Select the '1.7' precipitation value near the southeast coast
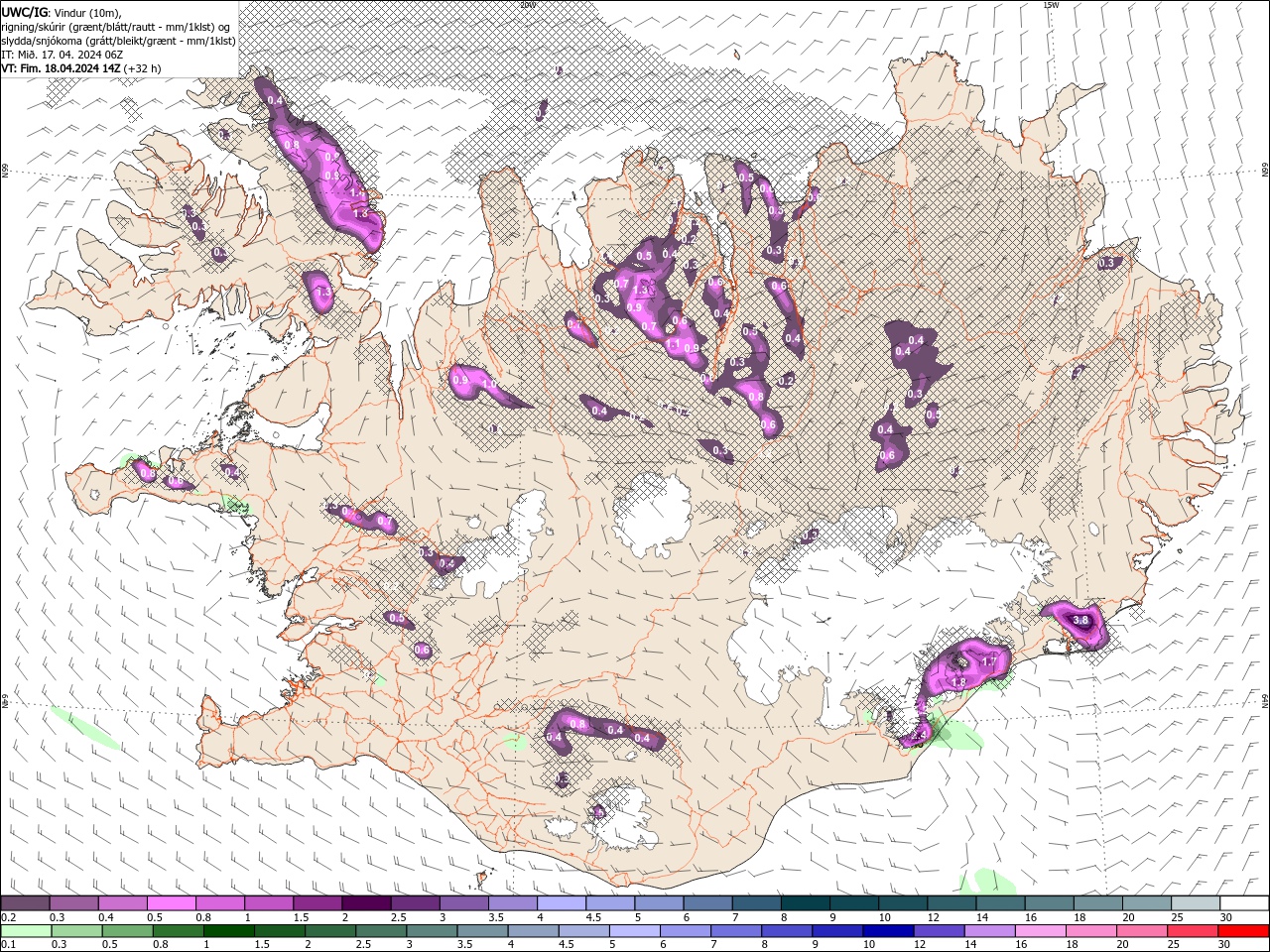This screenshot has width=1270, height=952. tap(988, 661)
